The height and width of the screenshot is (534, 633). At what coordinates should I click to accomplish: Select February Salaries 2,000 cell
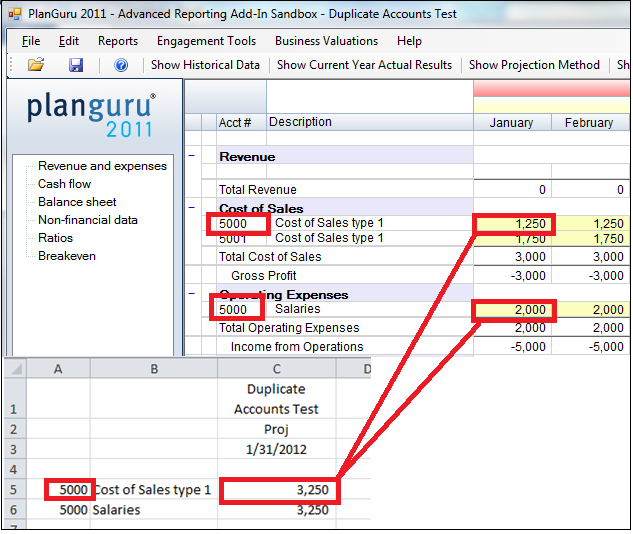[x=591, y=310]
